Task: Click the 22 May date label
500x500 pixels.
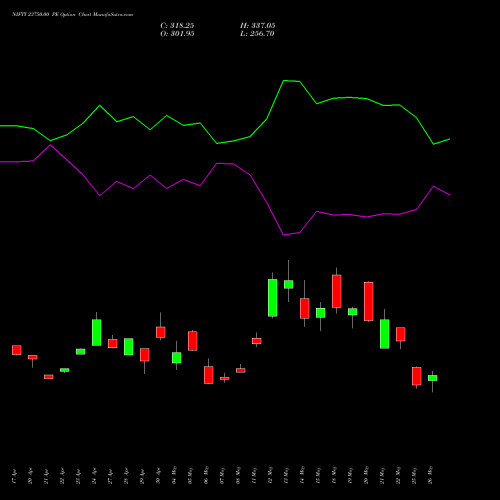Action: coord(398,475)
